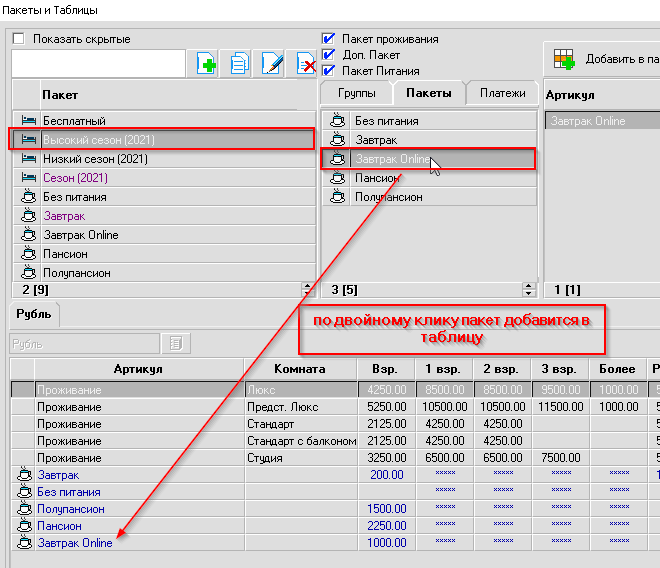Select Низкий сезон (2021) in package list
Image resolution: width=660 pixels, height=568 pixels.
coord(95,159)
